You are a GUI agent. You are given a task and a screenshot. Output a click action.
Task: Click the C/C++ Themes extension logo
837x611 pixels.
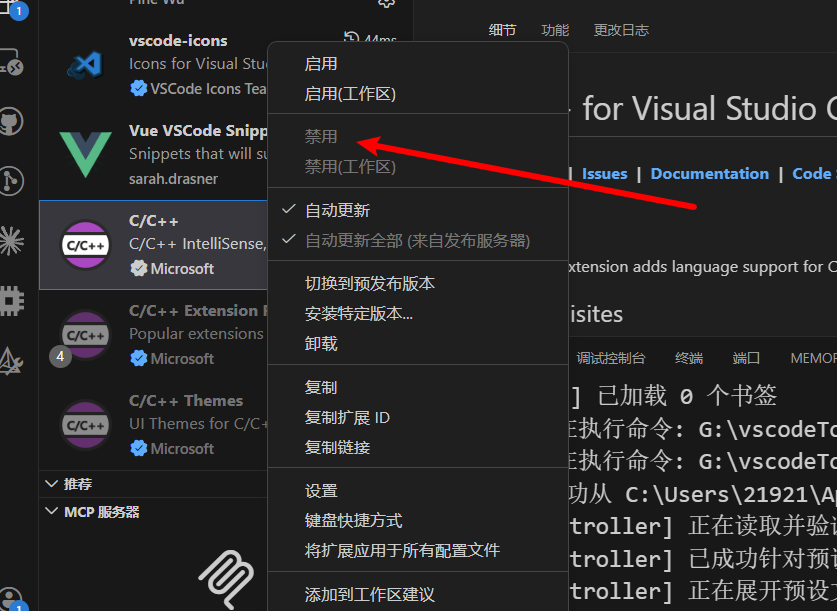tap(85, 425)
